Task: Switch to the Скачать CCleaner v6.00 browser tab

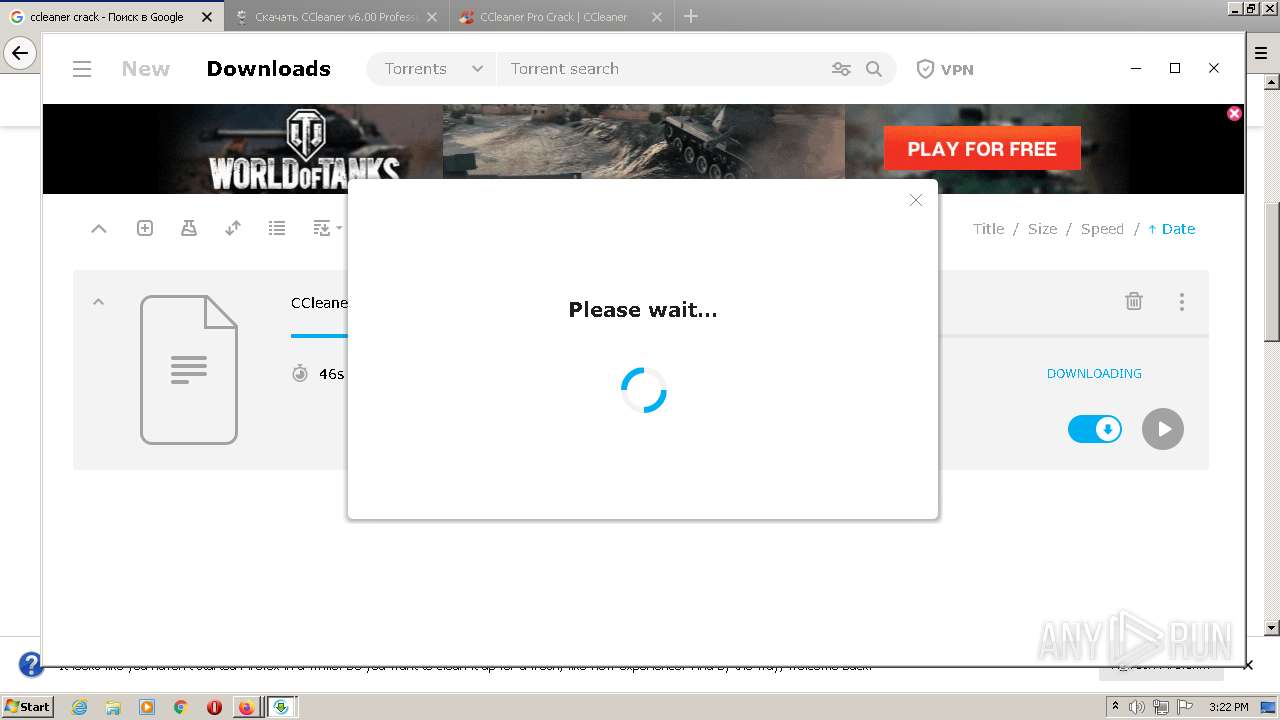Action: point(337,17)
